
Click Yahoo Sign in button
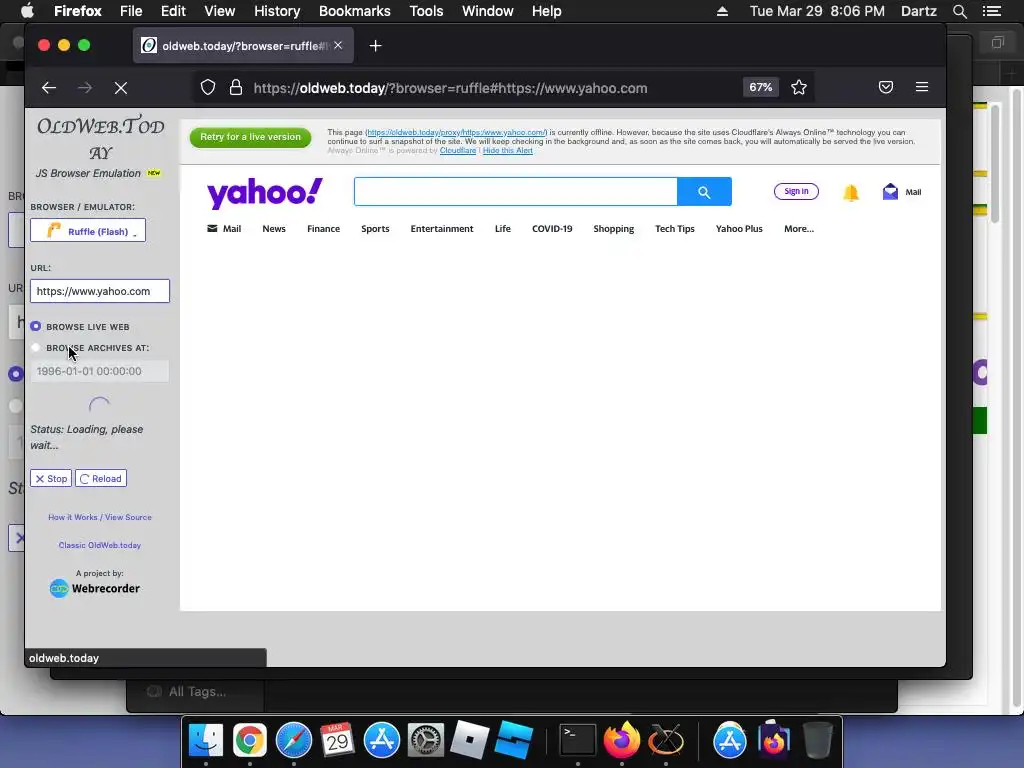(x=796, y=191)
